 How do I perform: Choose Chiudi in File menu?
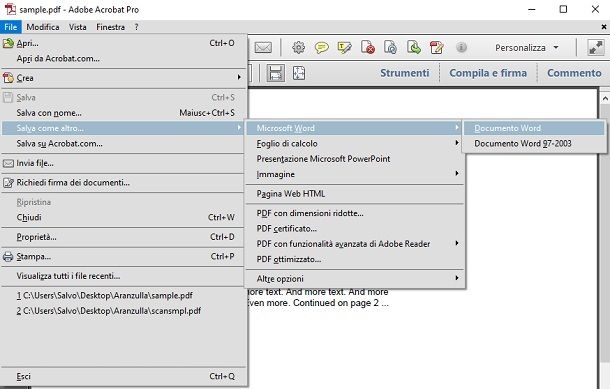[x=123, y=217]
